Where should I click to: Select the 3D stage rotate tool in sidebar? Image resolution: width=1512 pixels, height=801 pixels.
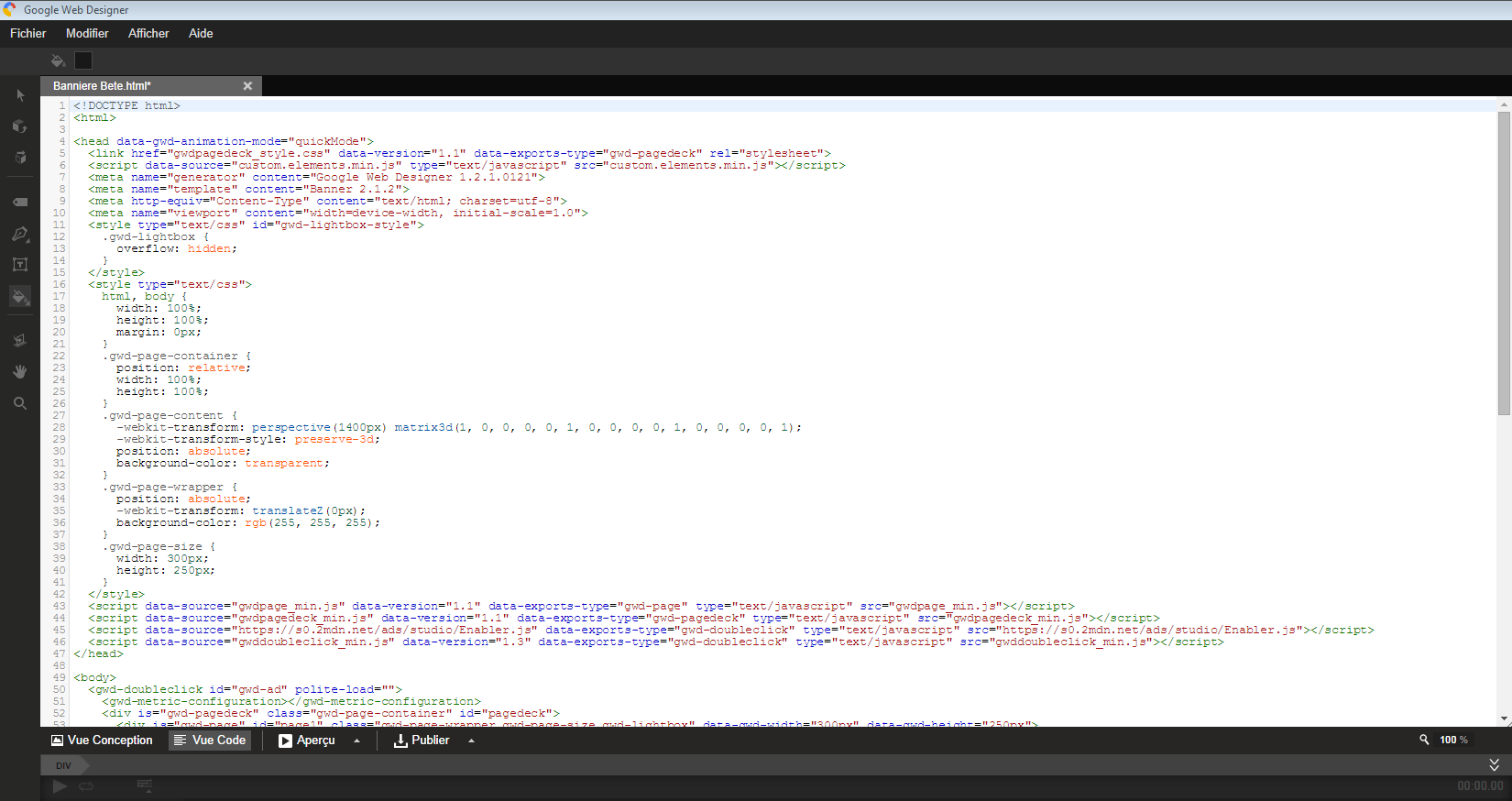pyautogui.click(x=20, y=340)
